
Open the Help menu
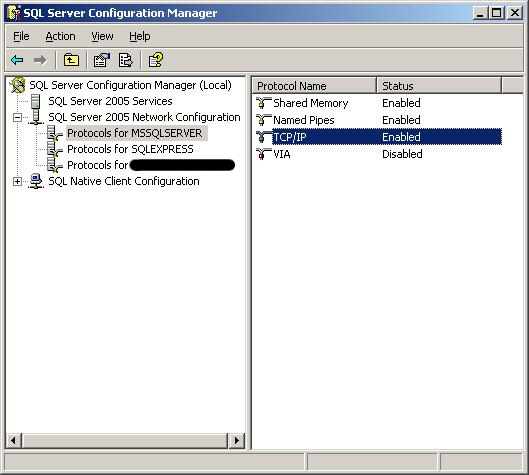coord(140,36)
